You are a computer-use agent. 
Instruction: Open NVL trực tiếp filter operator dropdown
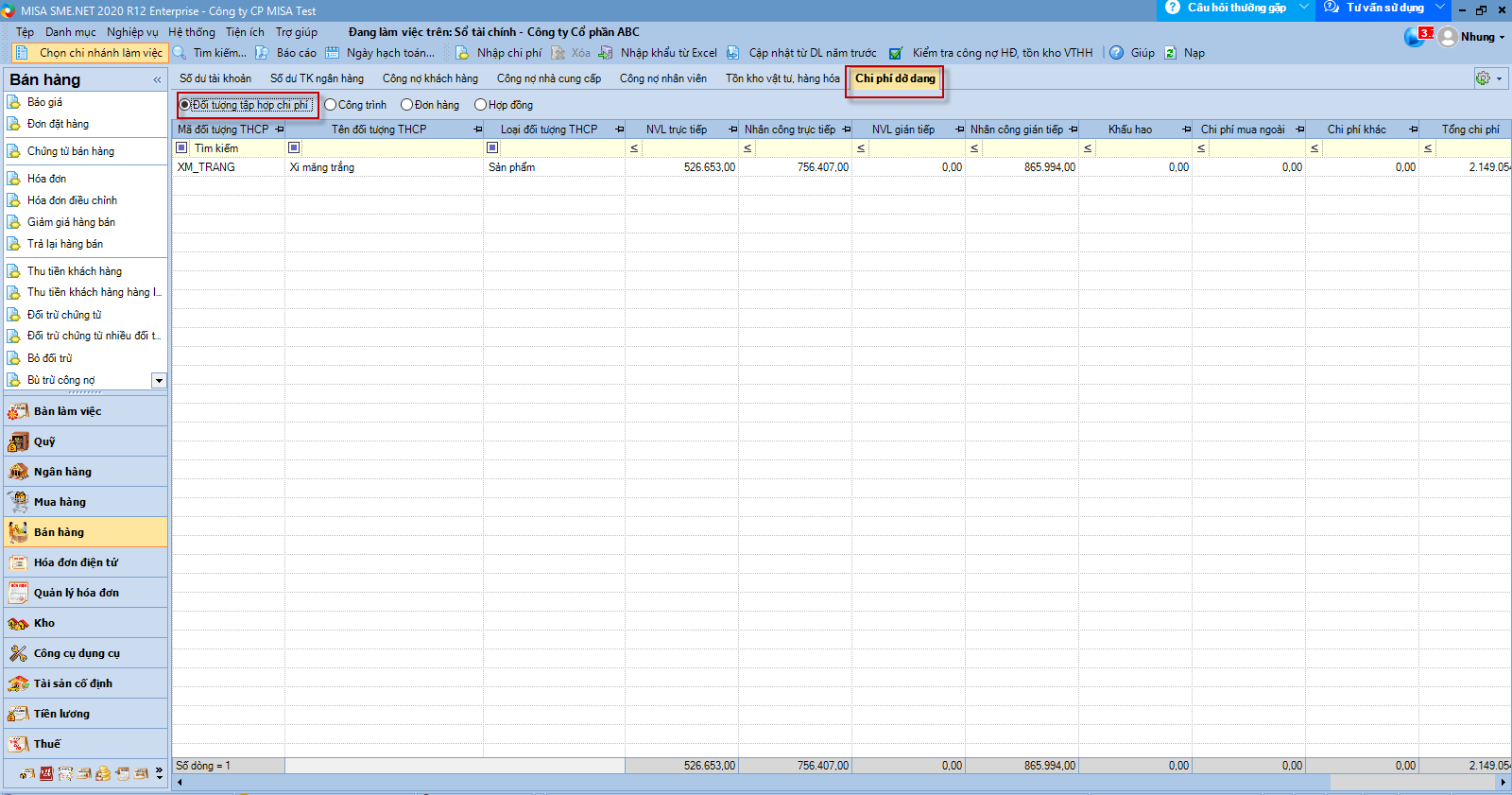click(x=634, y=148)
